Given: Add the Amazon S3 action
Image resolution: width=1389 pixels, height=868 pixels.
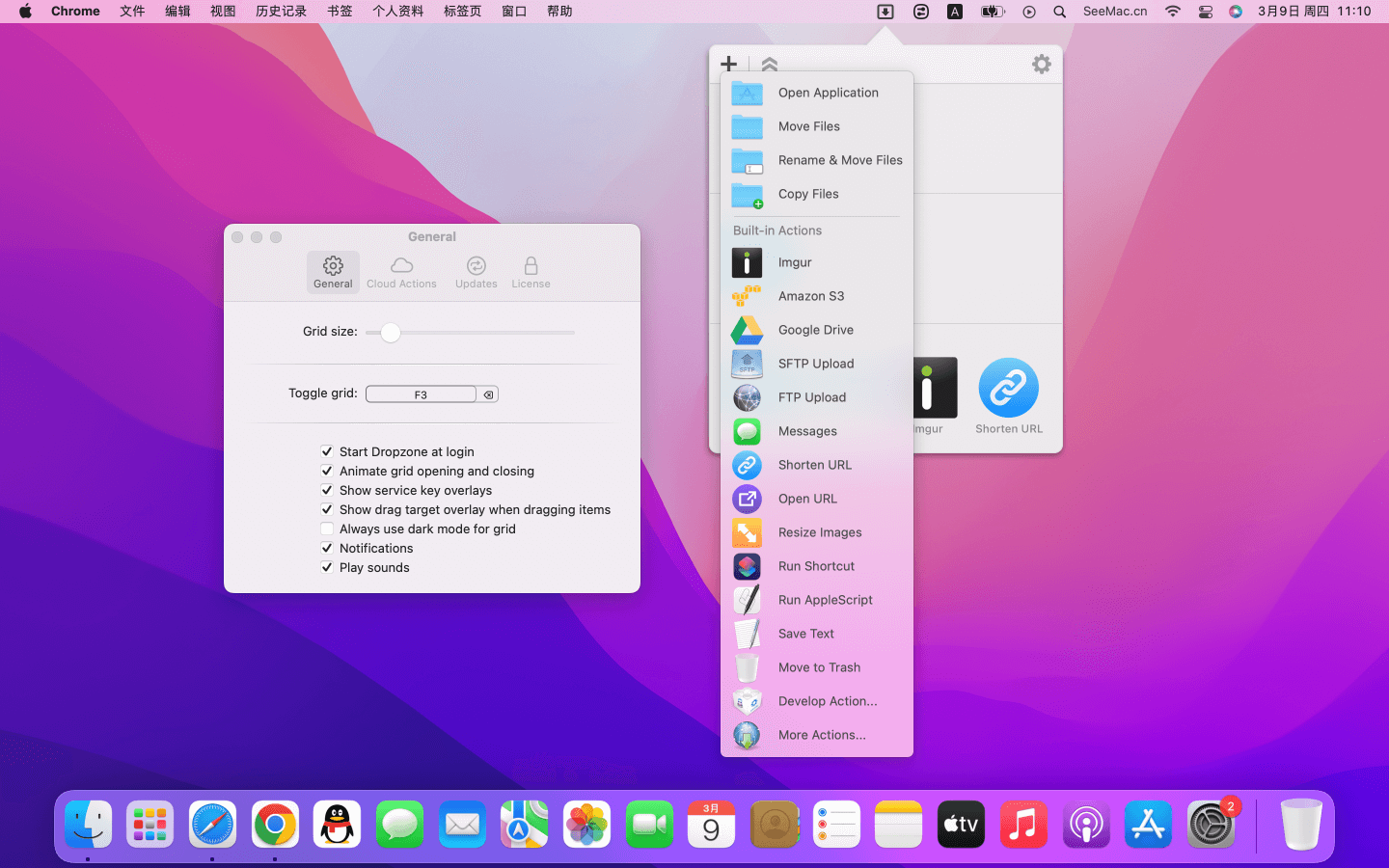Looking at the screenshot, I should (816, 296).
